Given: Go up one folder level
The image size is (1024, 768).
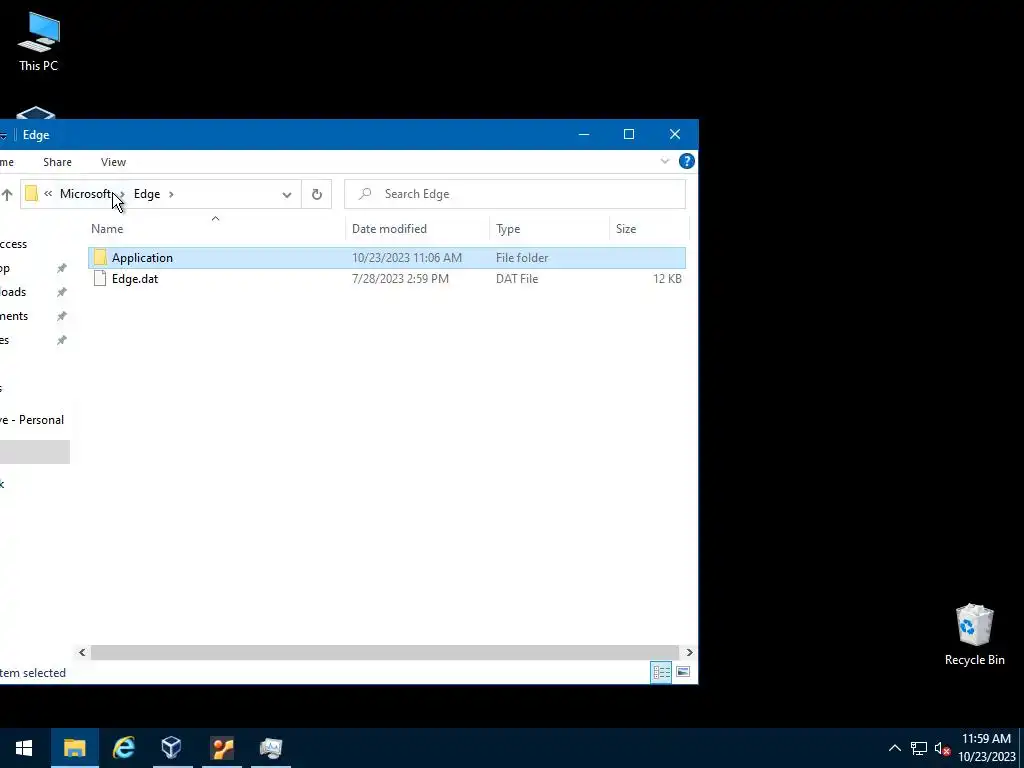Looking at the screenshot, I should [x=7, y=194].
